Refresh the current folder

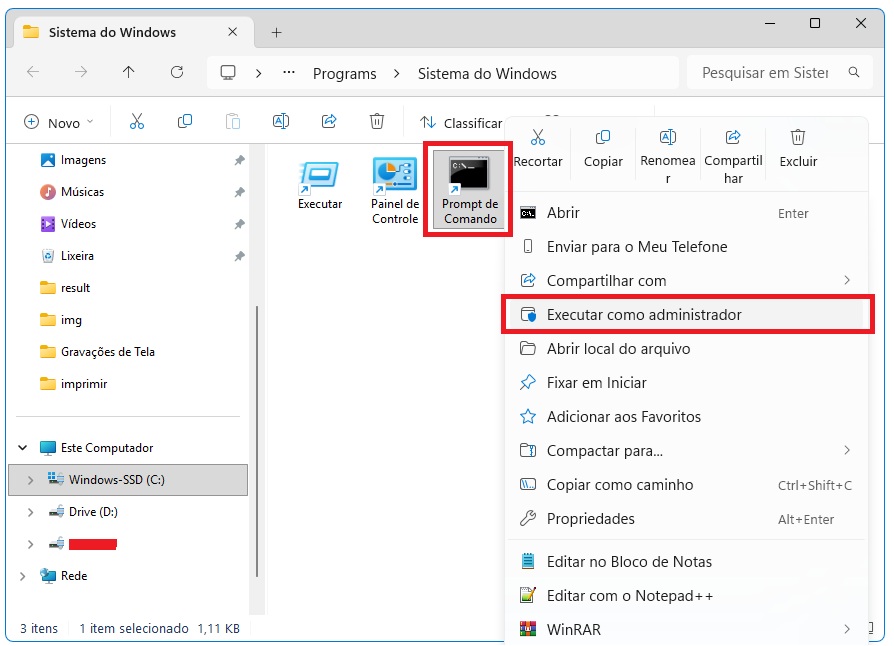[x=177, y=72]
